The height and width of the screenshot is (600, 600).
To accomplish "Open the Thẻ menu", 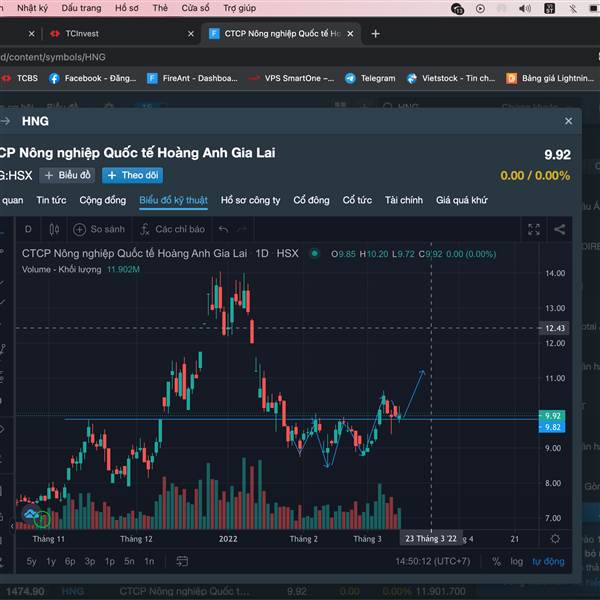I will pyautogui.click(x=160, y=8).
